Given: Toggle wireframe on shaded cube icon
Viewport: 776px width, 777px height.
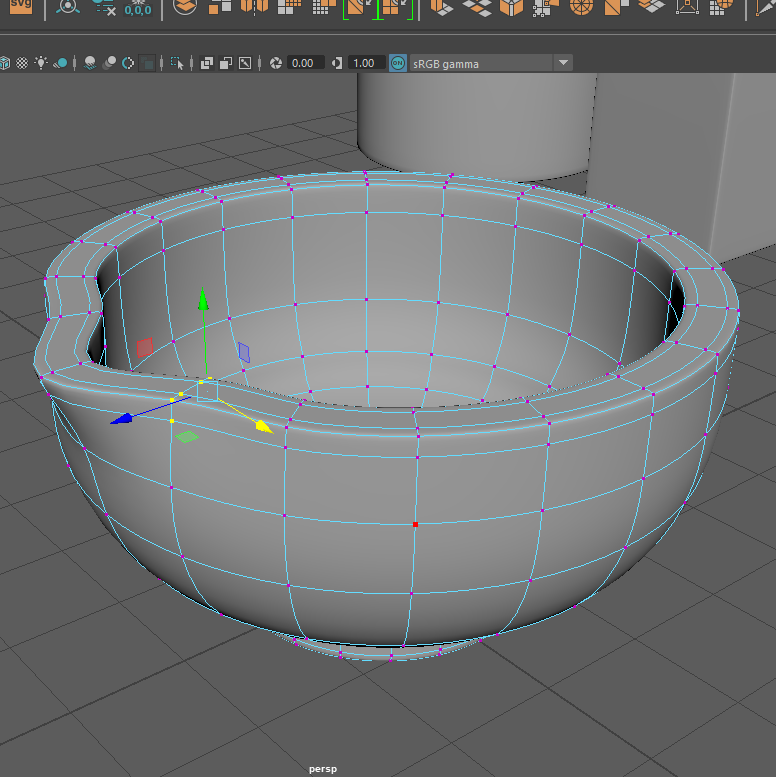Looking at the screenshot, I should 4,63.
